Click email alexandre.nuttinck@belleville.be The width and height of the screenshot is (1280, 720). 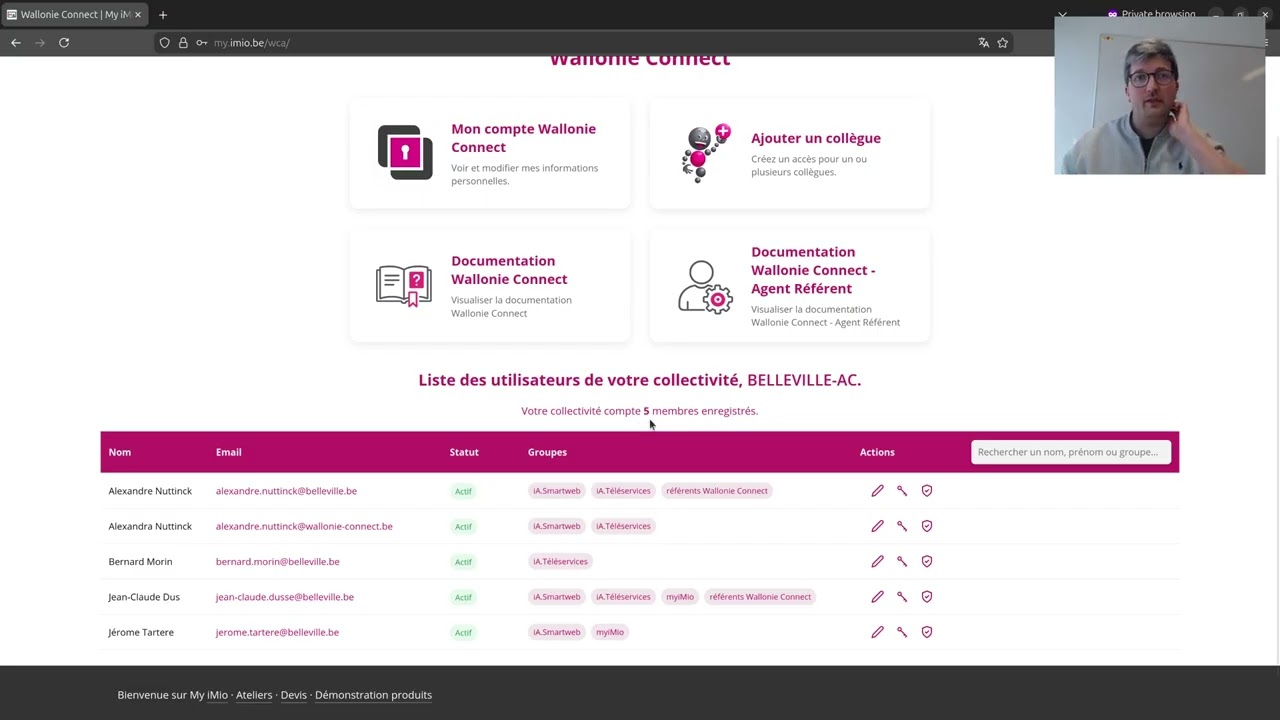[x=286, y=491]
